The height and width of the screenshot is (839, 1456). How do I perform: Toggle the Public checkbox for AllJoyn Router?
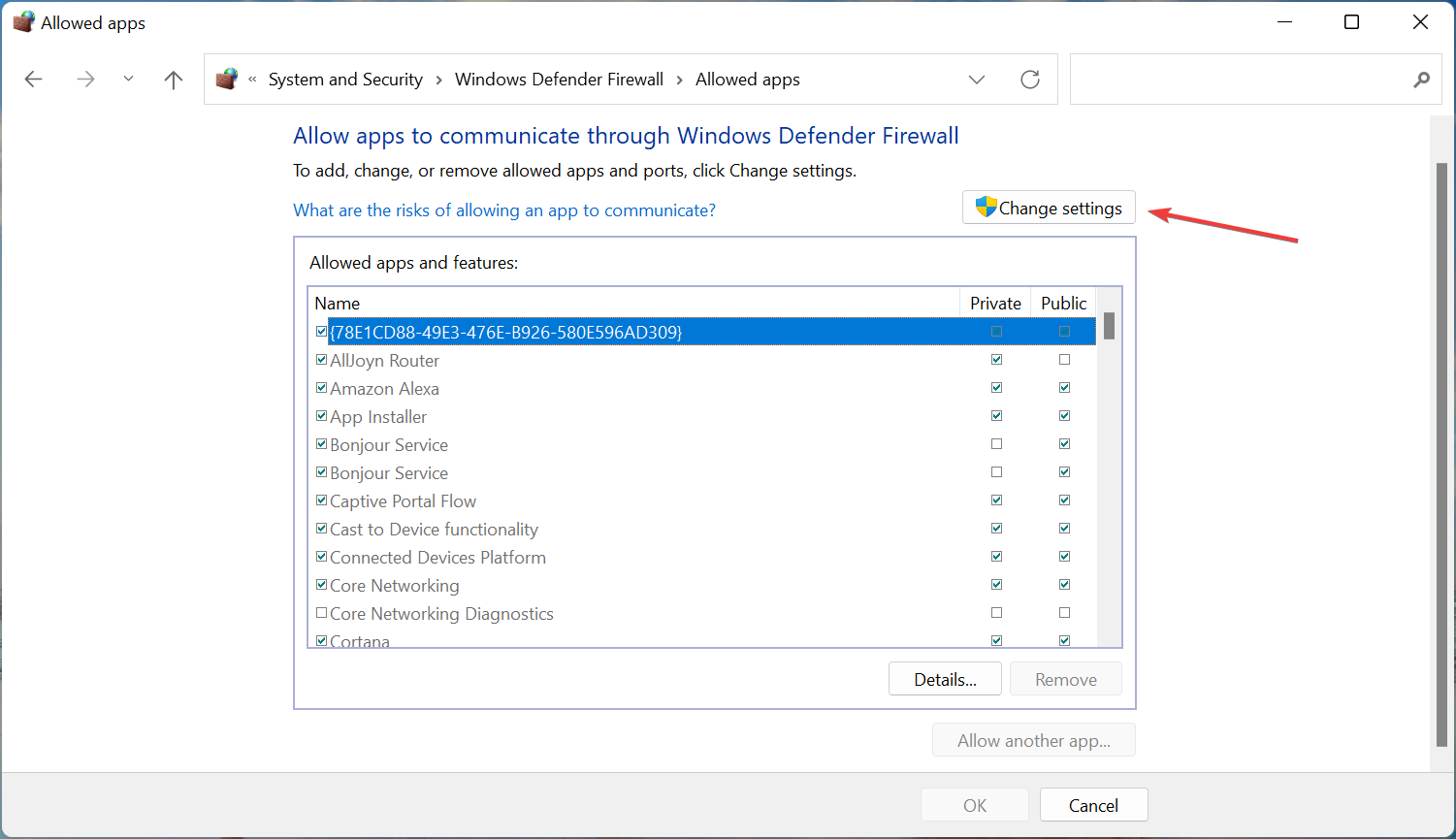coord(1064,360)
